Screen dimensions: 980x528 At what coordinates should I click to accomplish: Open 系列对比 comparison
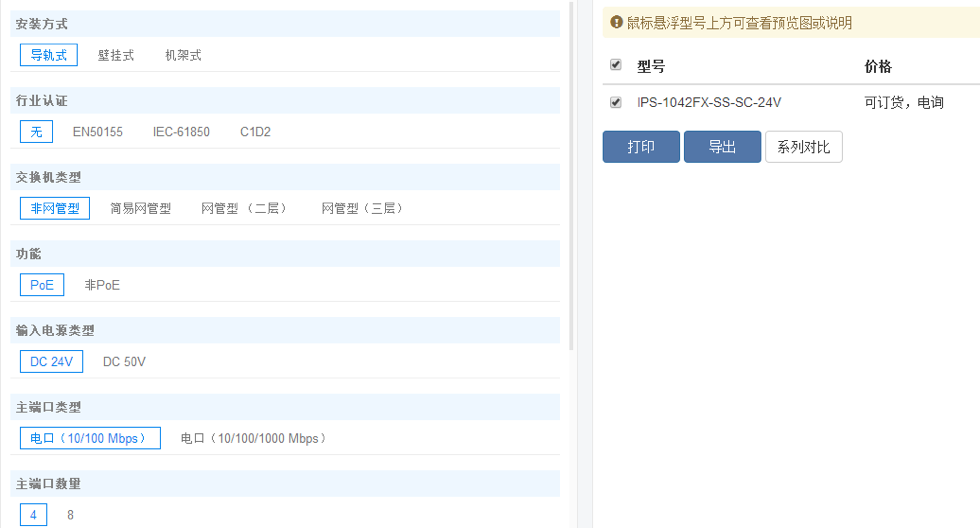(804, 147)
